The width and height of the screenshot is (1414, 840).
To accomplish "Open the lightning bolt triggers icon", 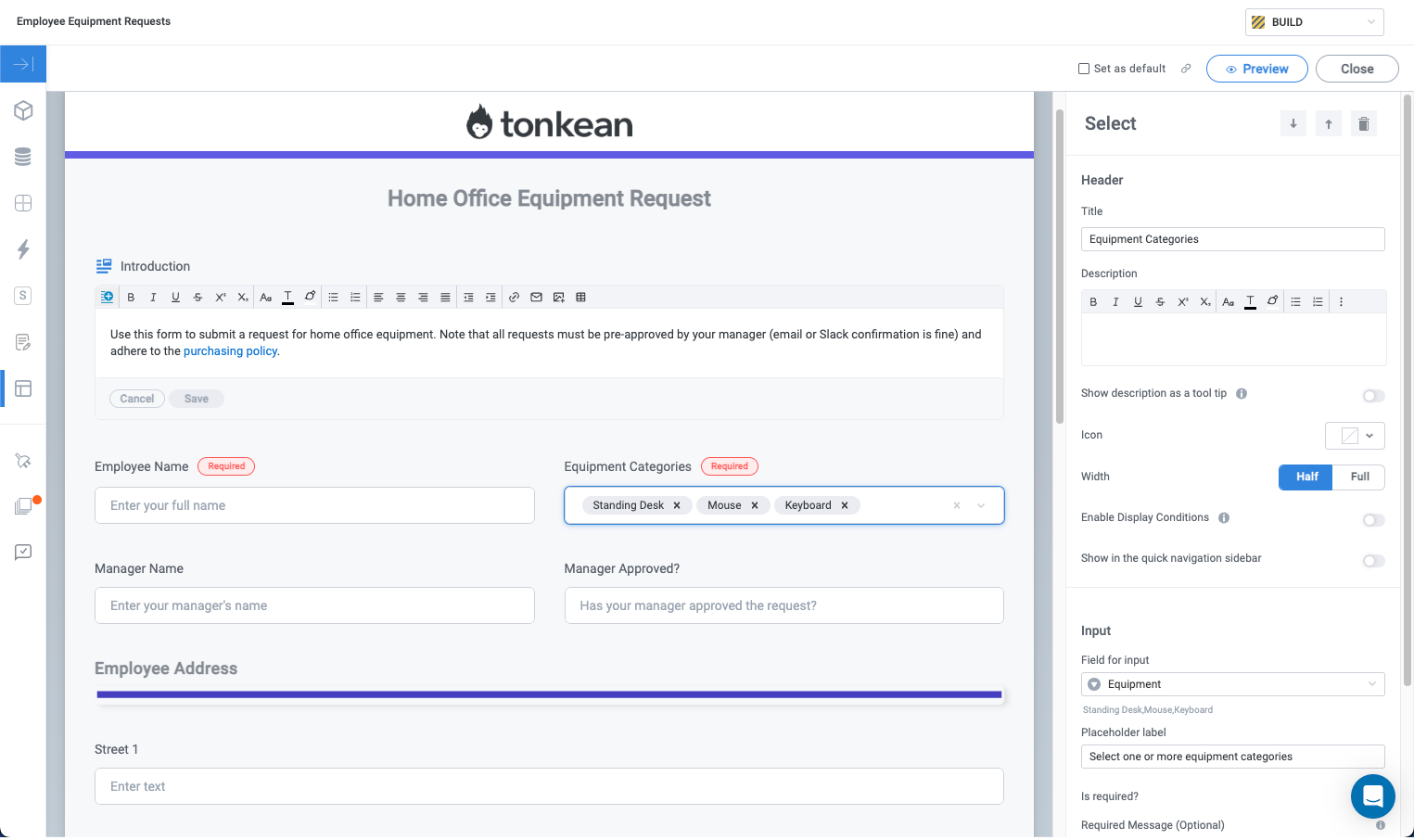I will 23,248.
